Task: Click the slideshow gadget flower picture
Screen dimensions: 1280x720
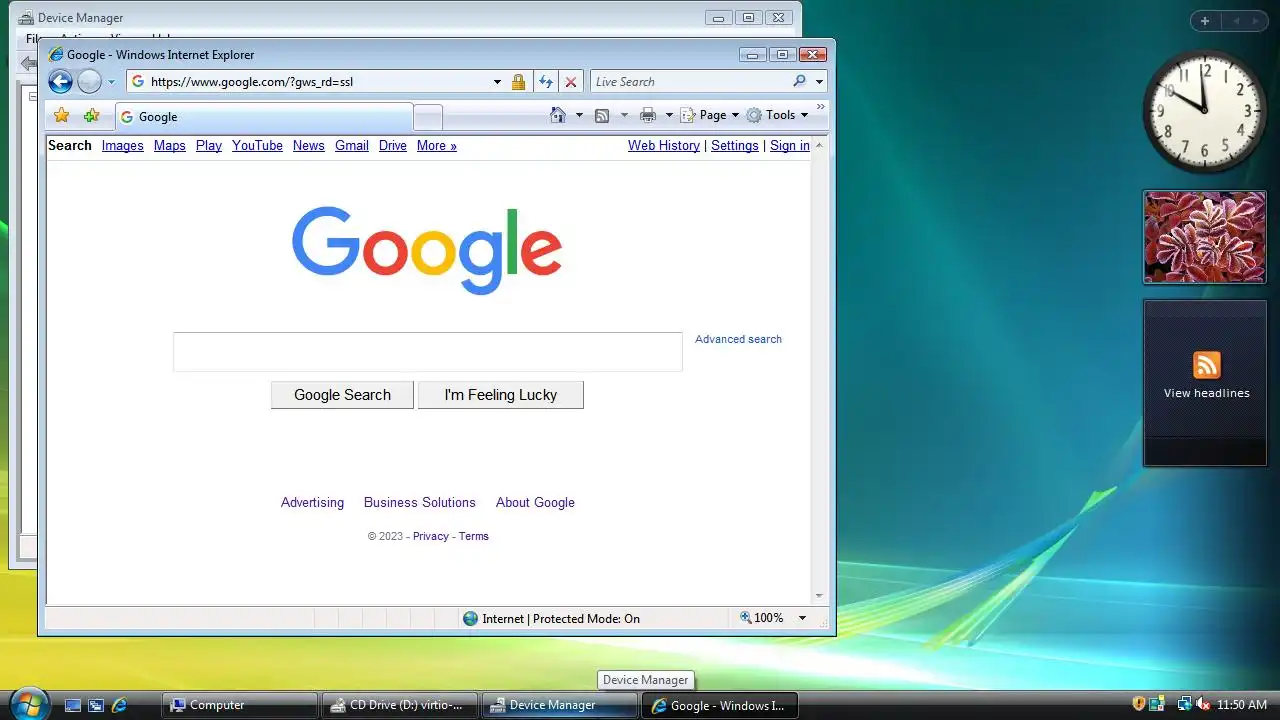Action: [1205, 237]
